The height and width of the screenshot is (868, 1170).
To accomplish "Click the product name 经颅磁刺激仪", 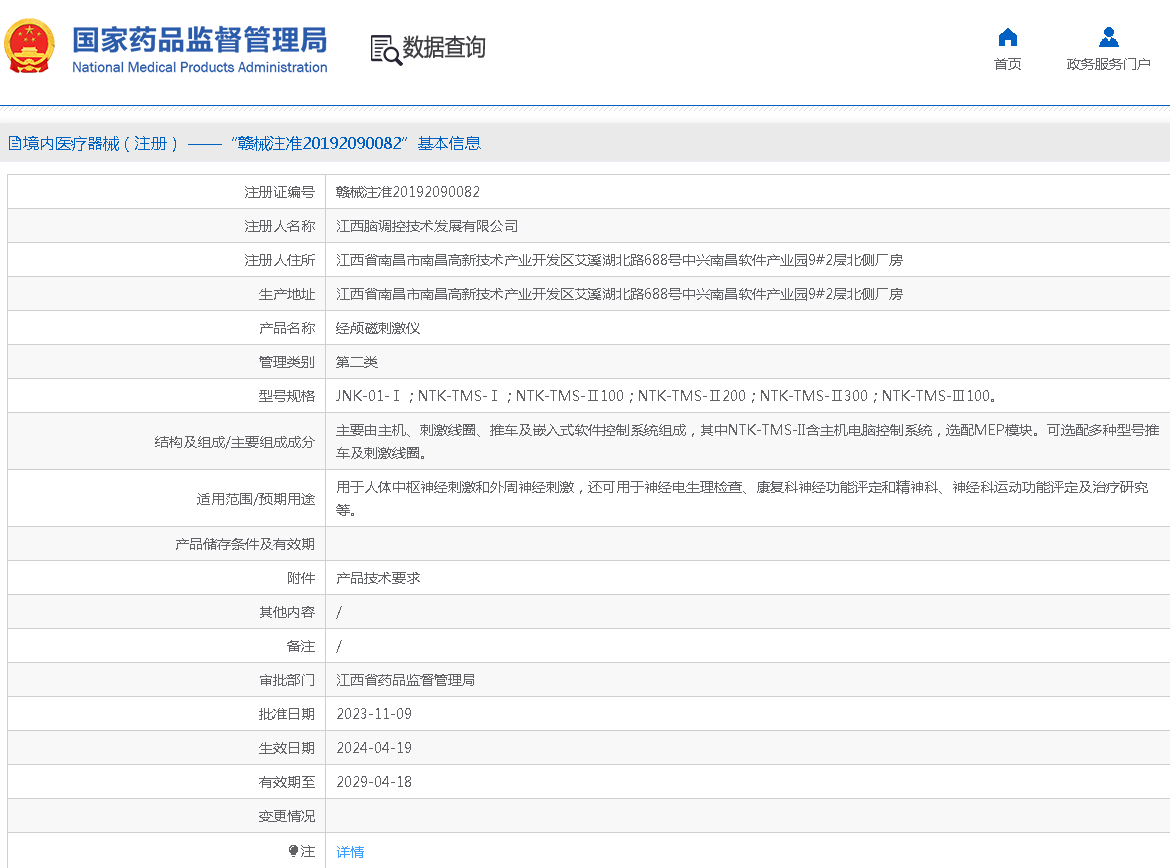I will 378,328.
